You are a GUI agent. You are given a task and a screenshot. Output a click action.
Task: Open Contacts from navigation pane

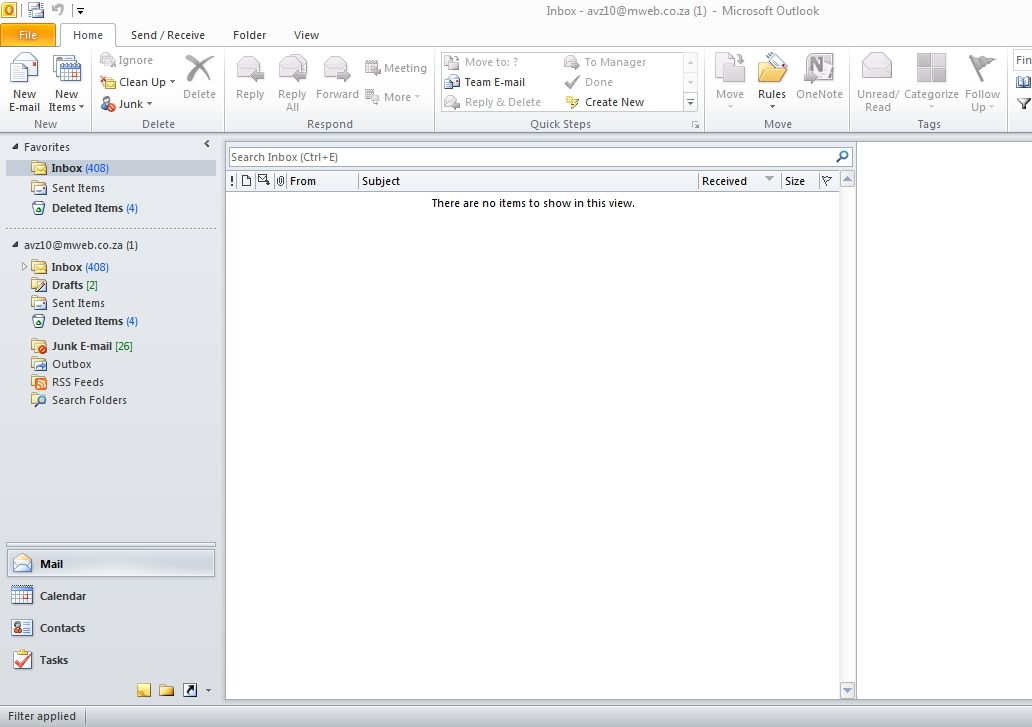[61, 628]
